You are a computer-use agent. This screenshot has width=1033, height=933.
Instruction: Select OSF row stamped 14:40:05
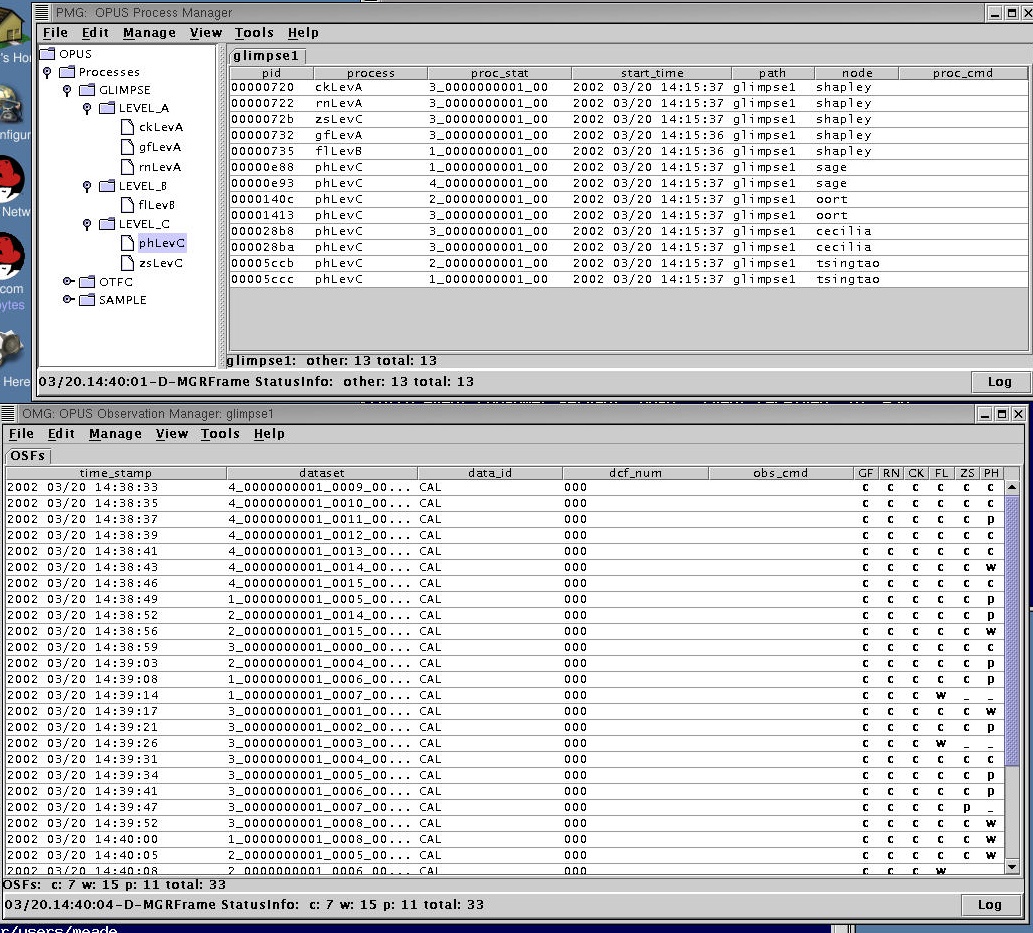tap(505, 855)
